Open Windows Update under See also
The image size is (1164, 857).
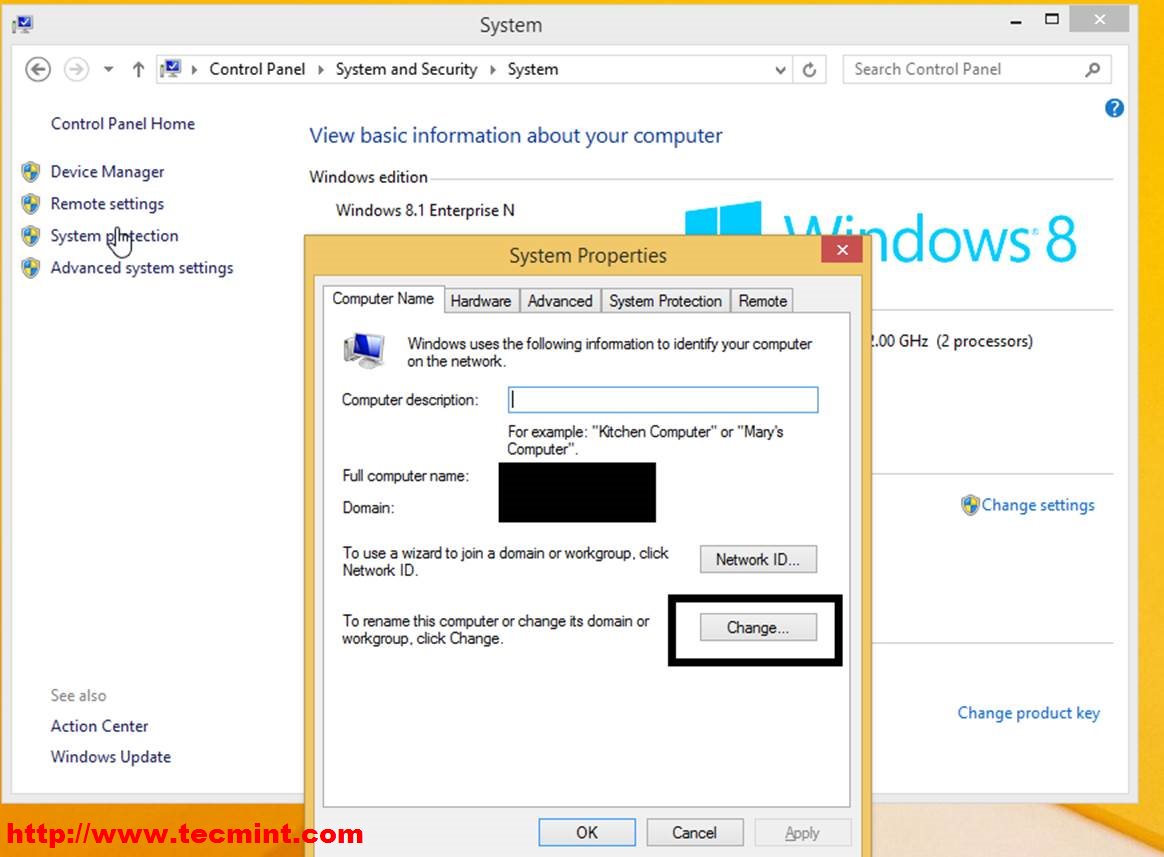pos(111,757)
